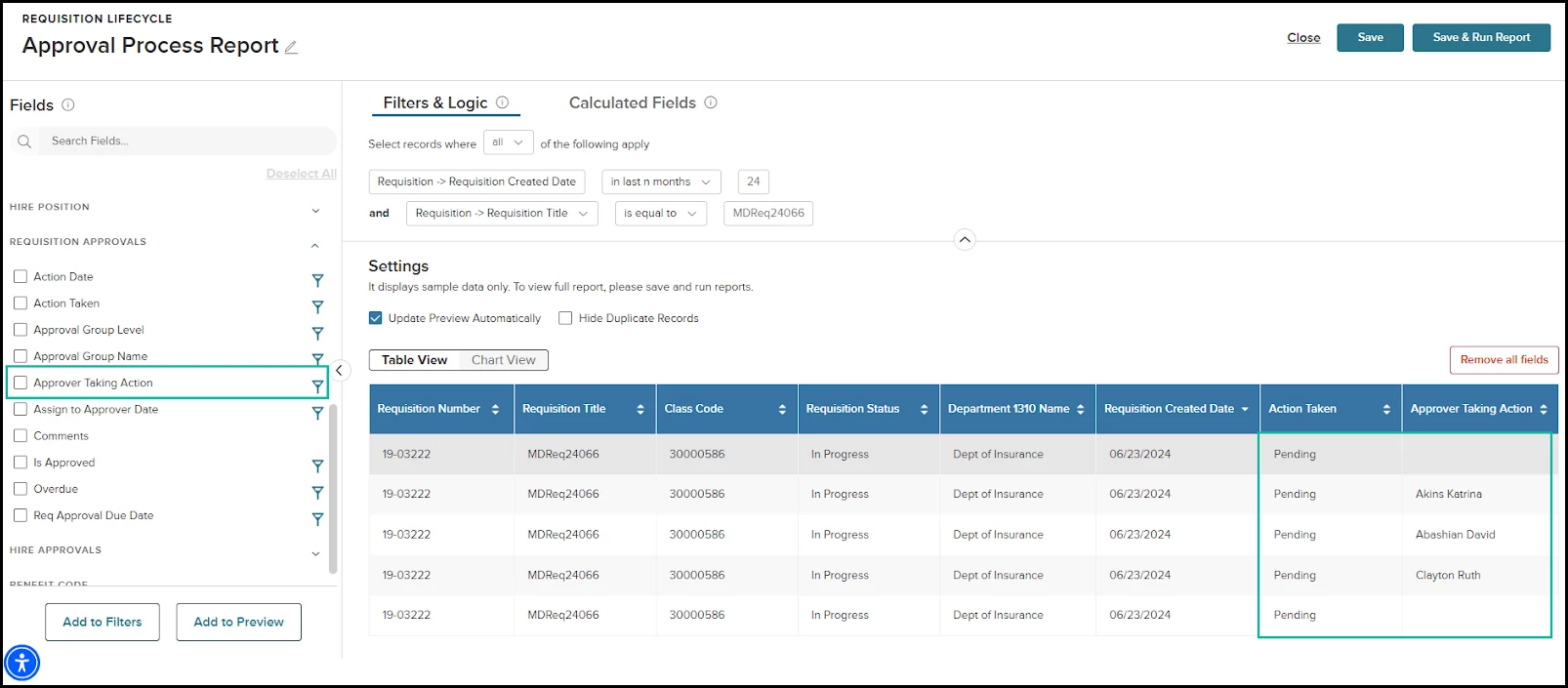The width and height of the screenshot is (1568, 688).
Task: Open the 'in last n months' operator dropdown
Action: point(661,182)
